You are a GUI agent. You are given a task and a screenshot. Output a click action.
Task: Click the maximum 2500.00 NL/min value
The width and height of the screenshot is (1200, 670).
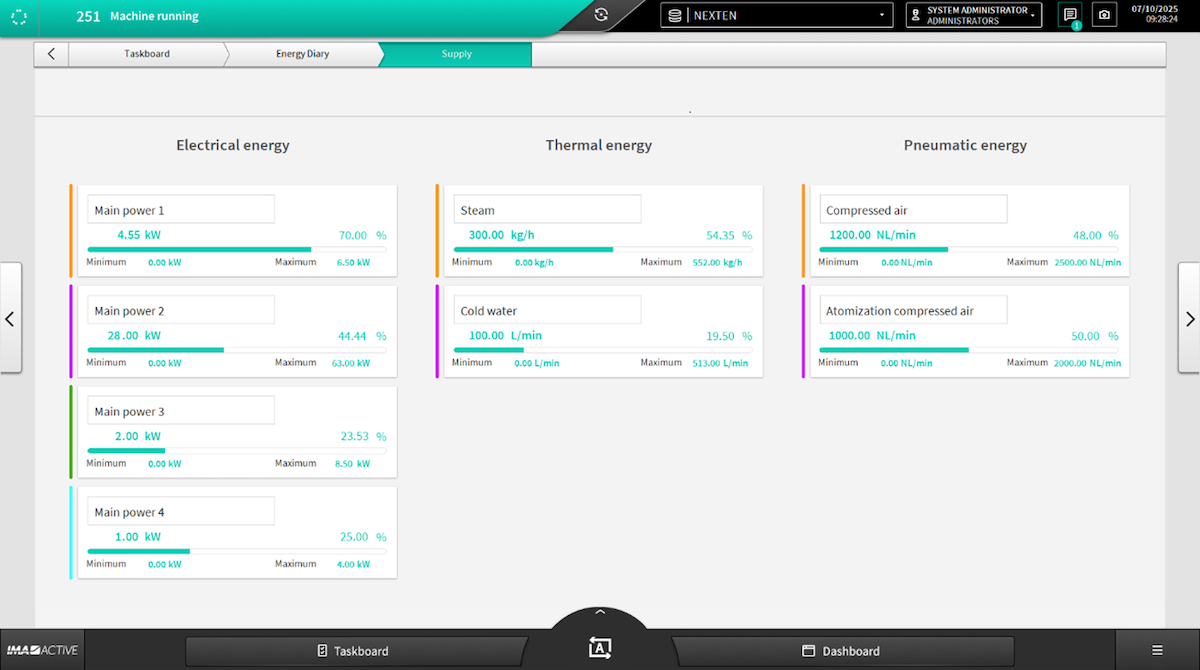click(1088, 263)
